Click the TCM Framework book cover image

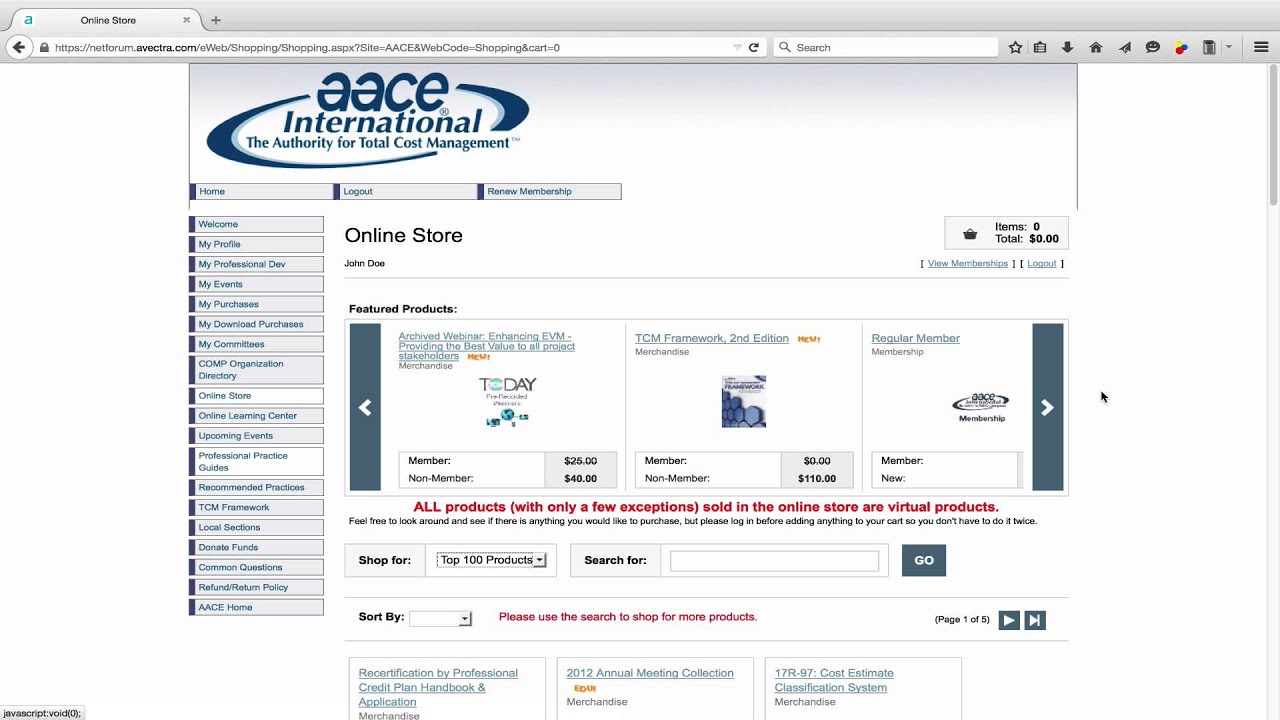(744, 401)
